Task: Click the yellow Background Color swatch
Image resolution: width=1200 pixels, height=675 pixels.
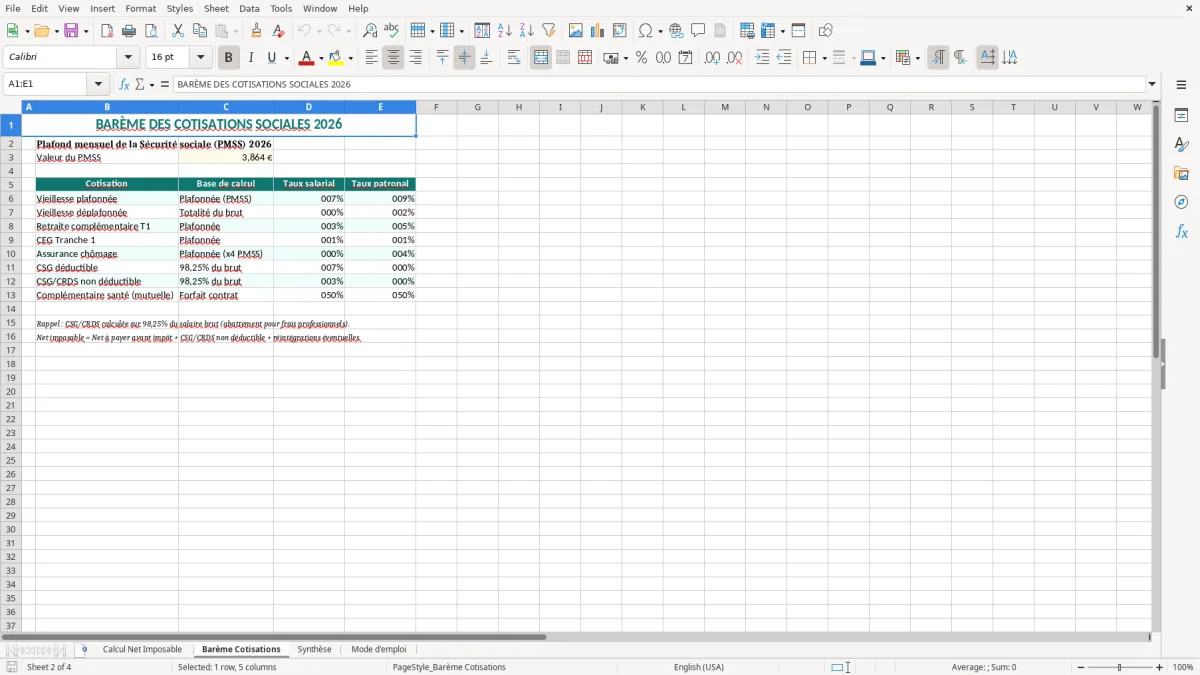Action: pos(336,58)
